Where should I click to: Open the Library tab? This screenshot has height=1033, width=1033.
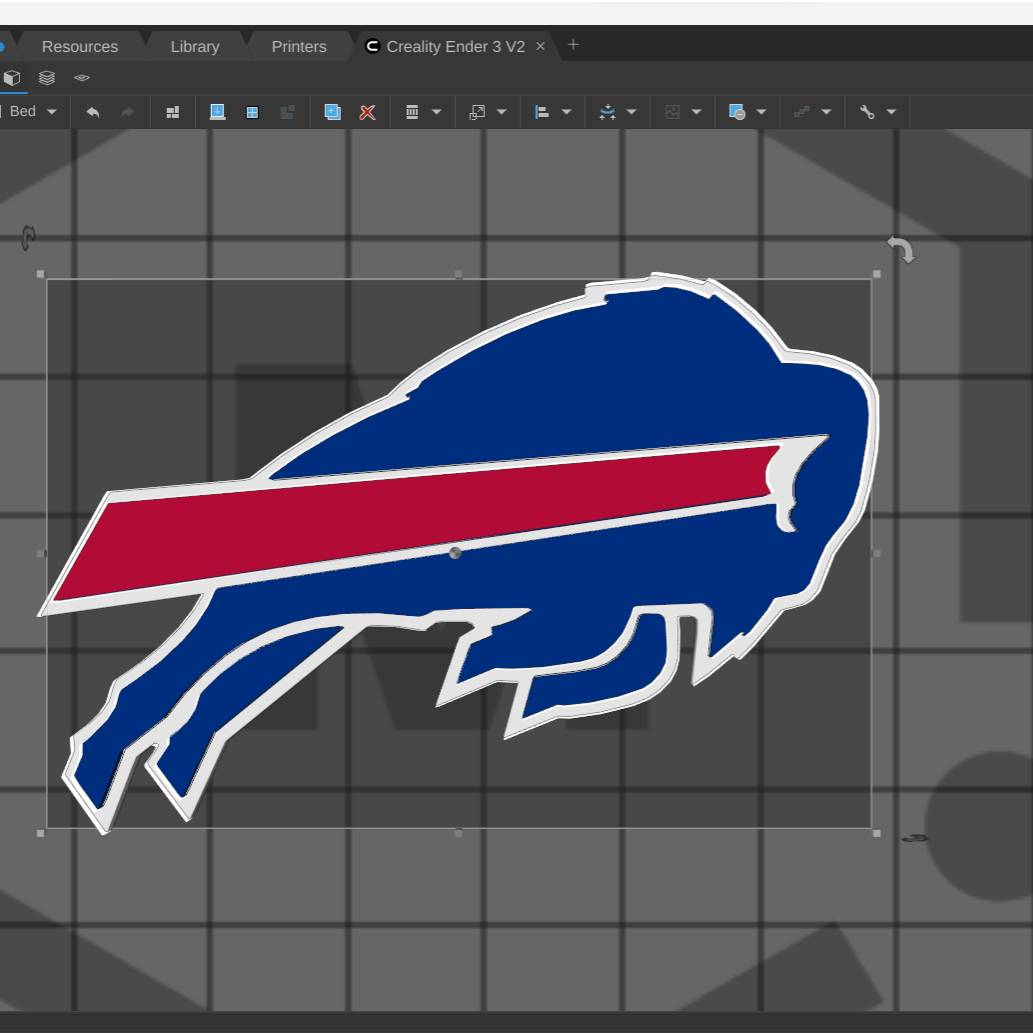194,46
